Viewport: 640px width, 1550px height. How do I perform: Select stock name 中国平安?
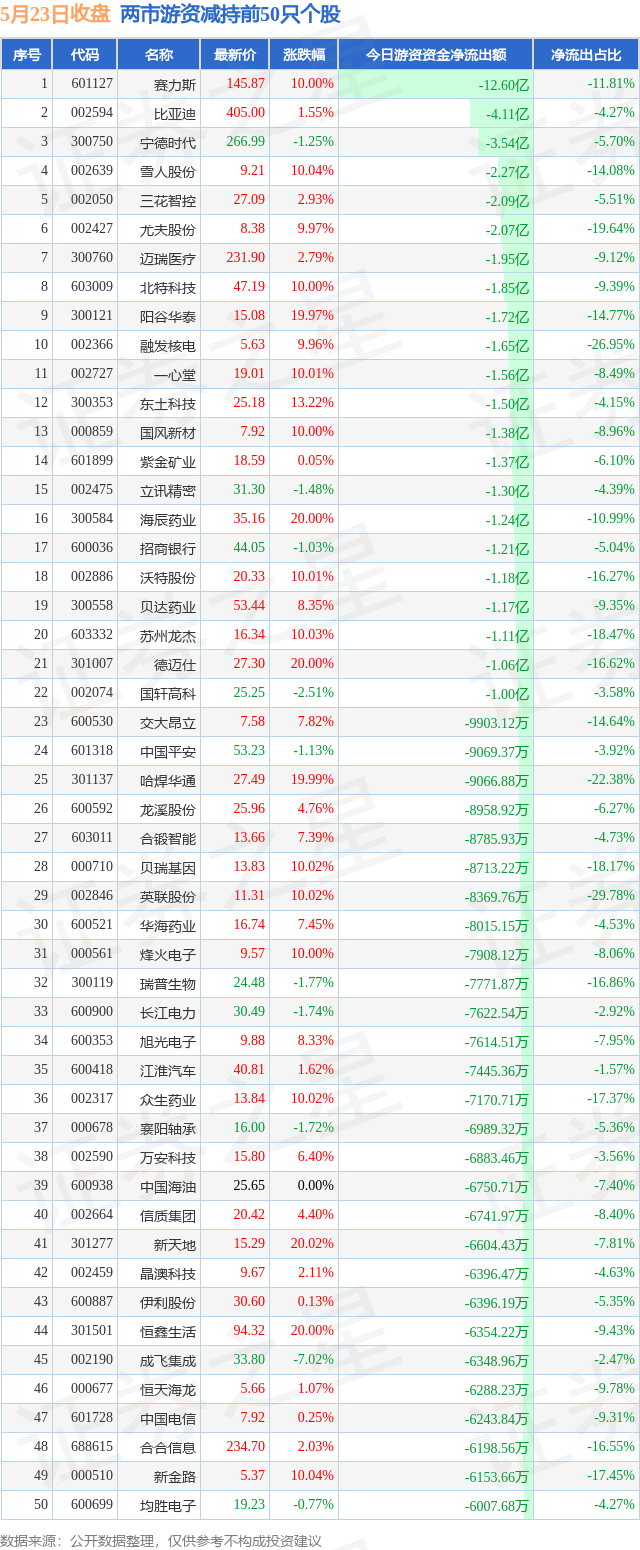168,751
